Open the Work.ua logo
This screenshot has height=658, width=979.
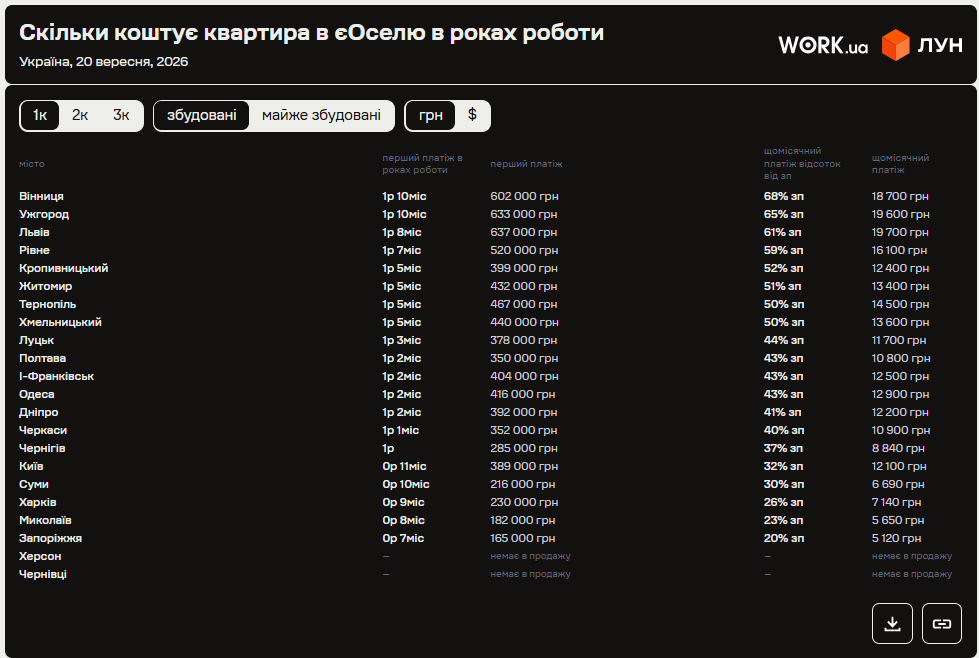click(823, 45)
